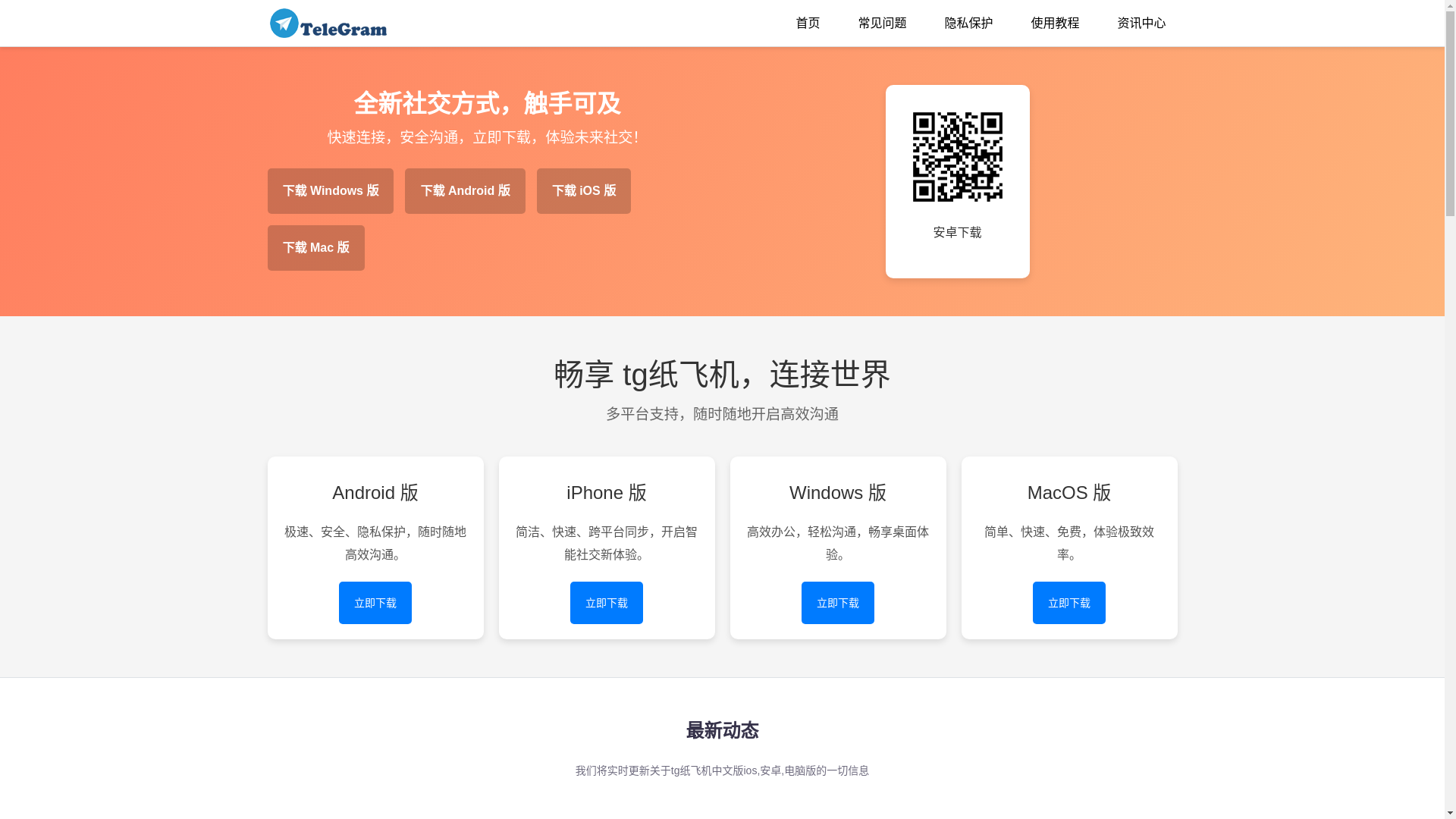Viewport: 1456px width, 819px height.
Task: Open the 常见问题 menu item
Action: (883, 24)
